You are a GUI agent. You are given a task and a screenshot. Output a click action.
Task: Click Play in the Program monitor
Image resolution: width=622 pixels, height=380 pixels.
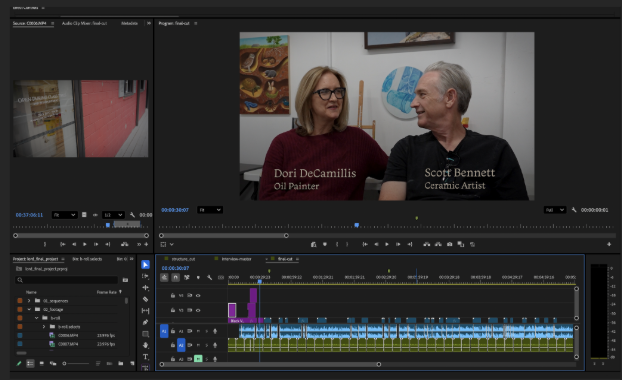(x=387, y=244)
